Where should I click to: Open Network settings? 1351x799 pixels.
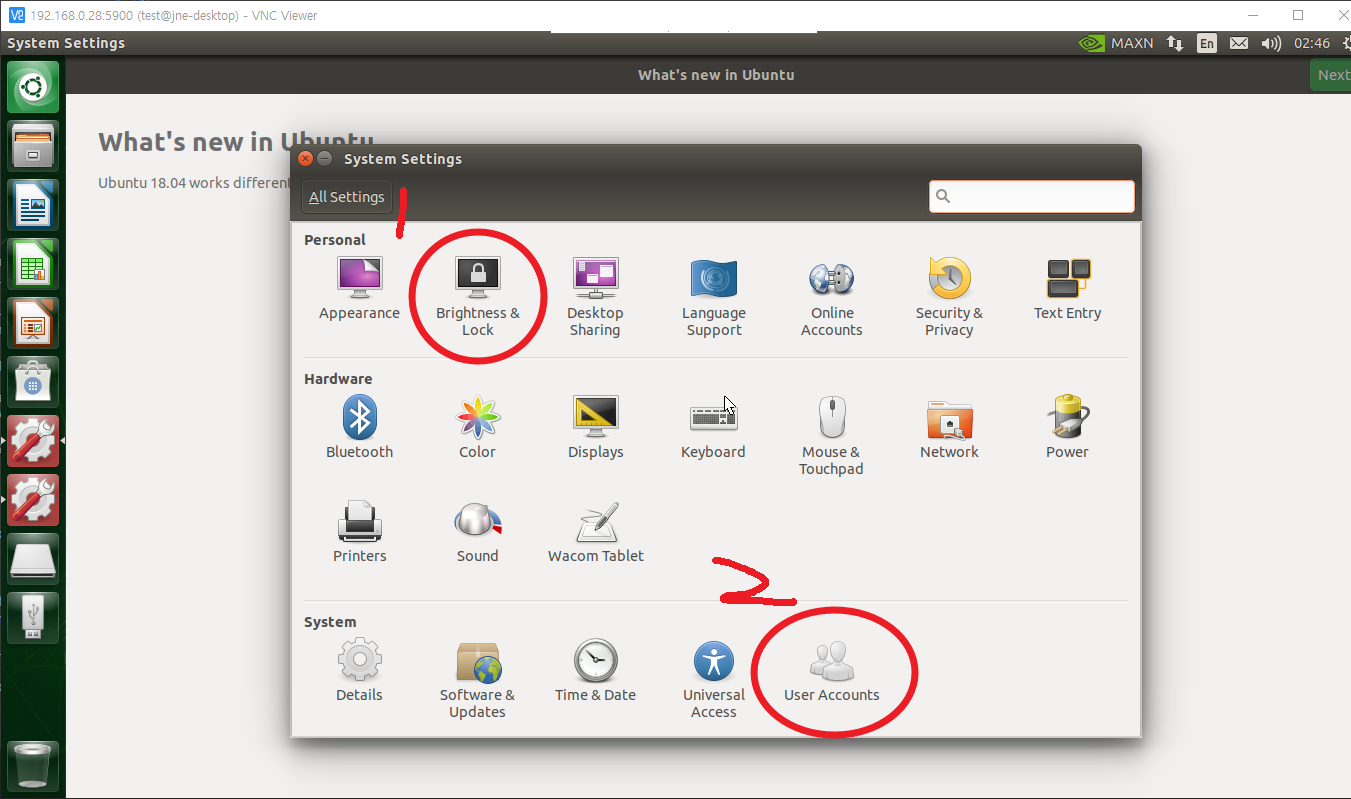[950, 428]
